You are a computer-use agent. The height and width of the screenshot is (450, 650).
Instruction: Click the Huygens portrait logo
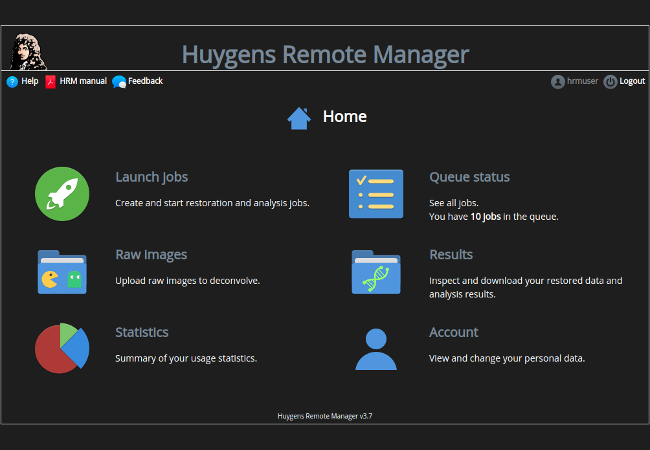coord(27,51)
